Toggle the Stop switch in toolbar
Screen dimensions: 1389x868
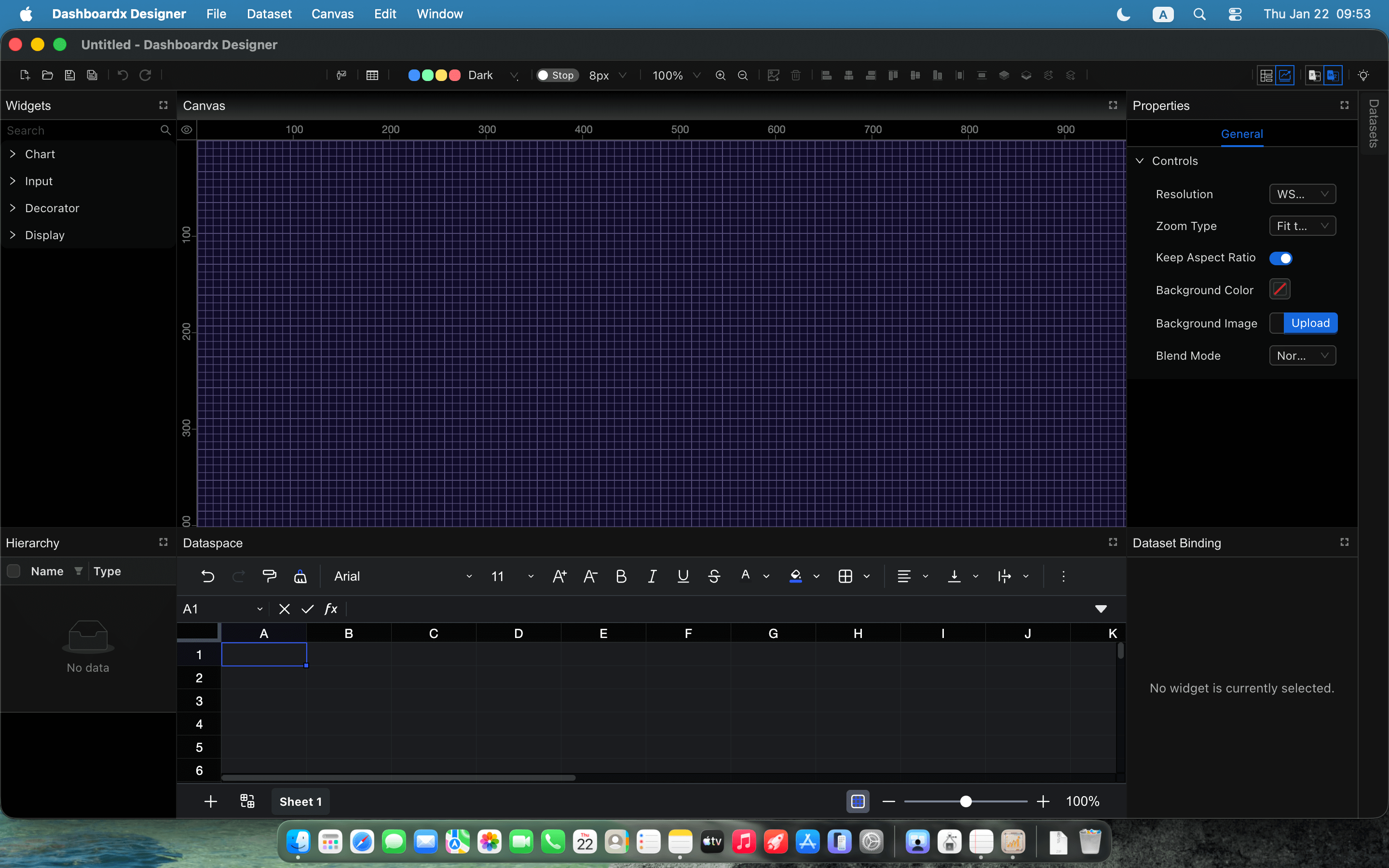tap(557, 75)
